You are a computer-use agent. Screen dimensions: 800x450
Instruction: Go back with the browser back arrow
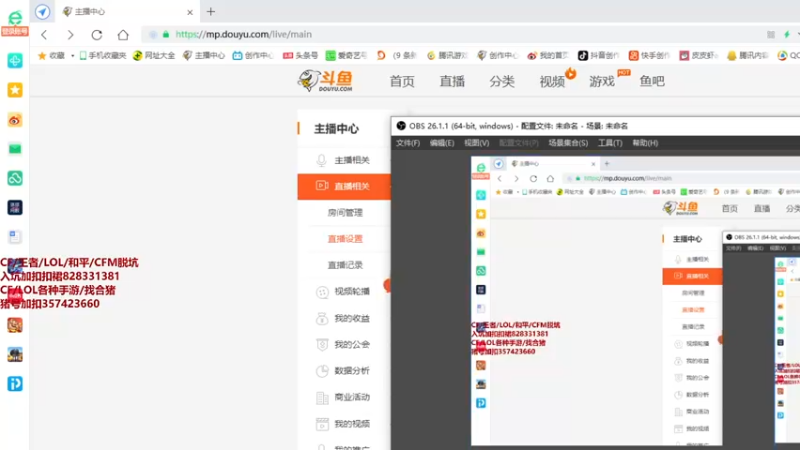point(44,35)
